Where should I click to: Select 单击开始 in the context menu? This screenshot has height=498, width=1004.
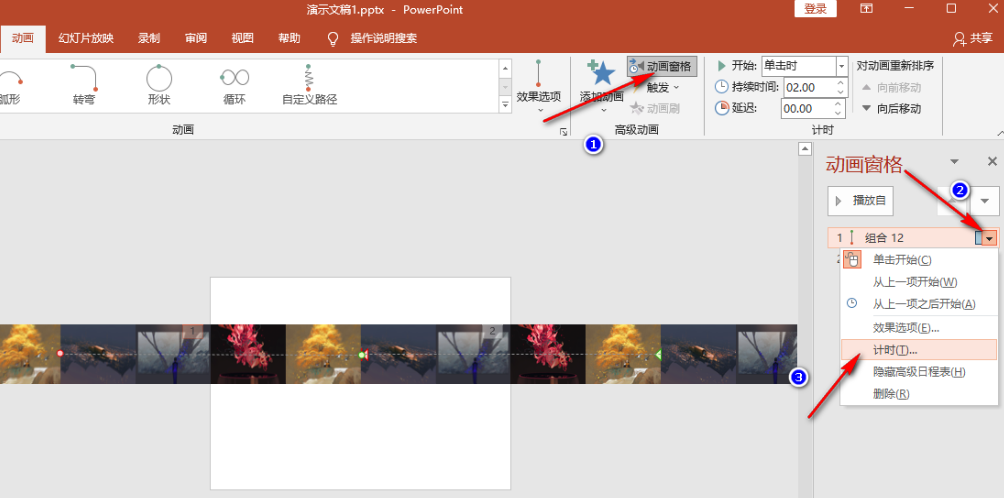tap(902, 260)
